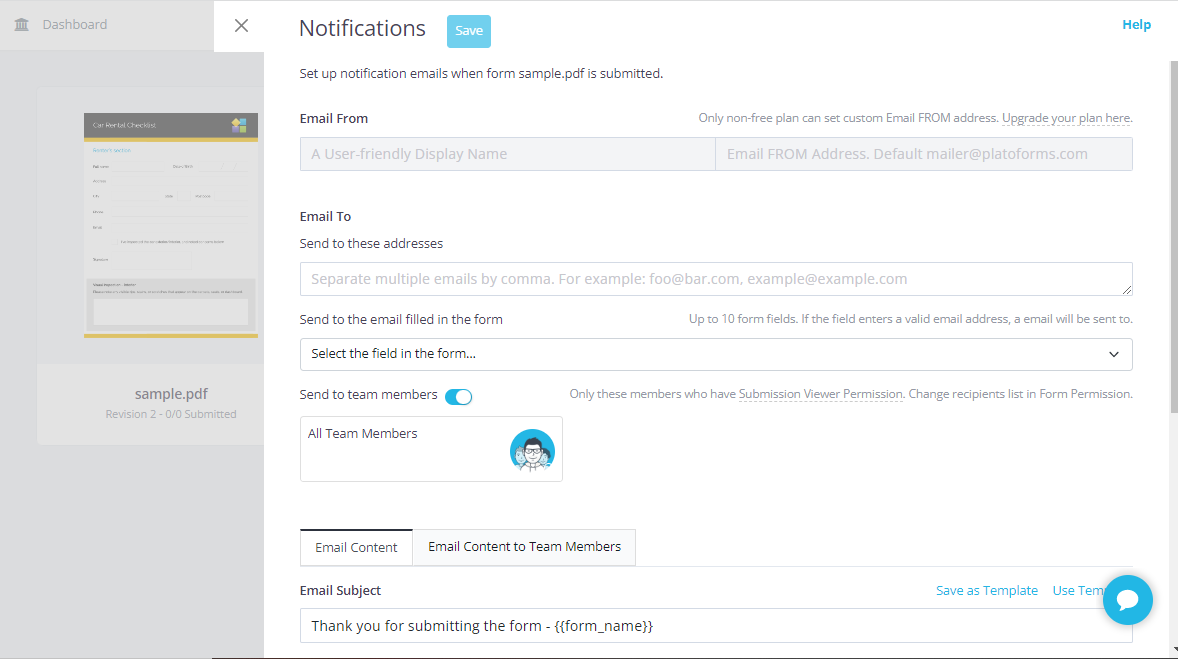The width and height of the screenshot is (1178, 659).
Task: Open Submission Viewer Permission link
Action: [820, 394]
